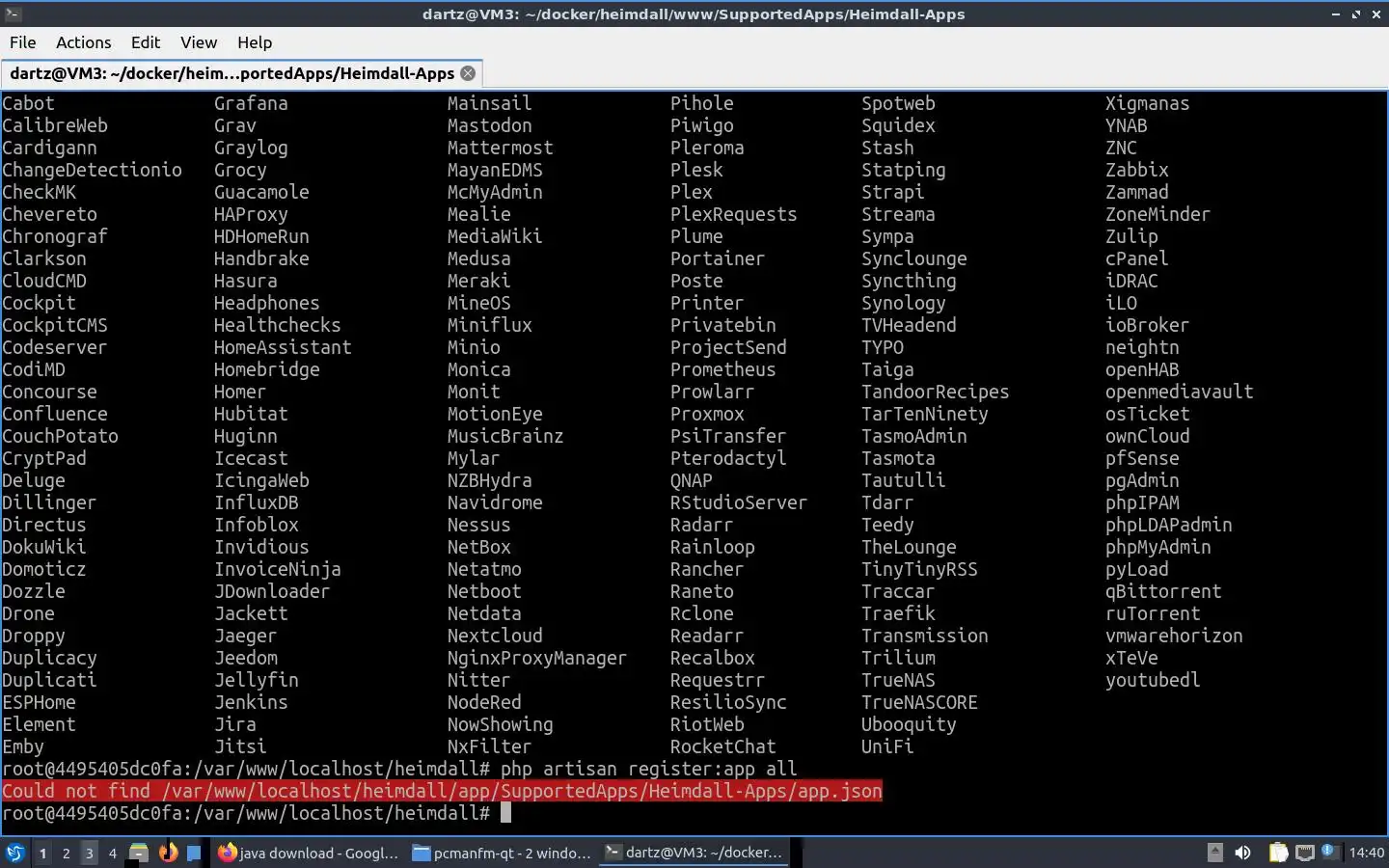The image size is (1389, 868).
Task: Click 'InvoiceNinja' in the listing
Action: coord(278,569)
